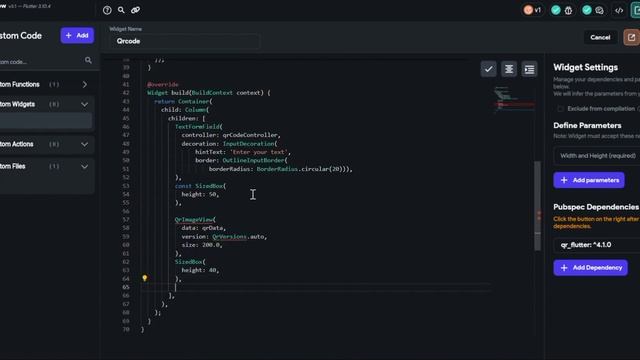The image size is (640, 360).
Task: Click the 'size: 200.0,' code line
Action: pos(202,245)
